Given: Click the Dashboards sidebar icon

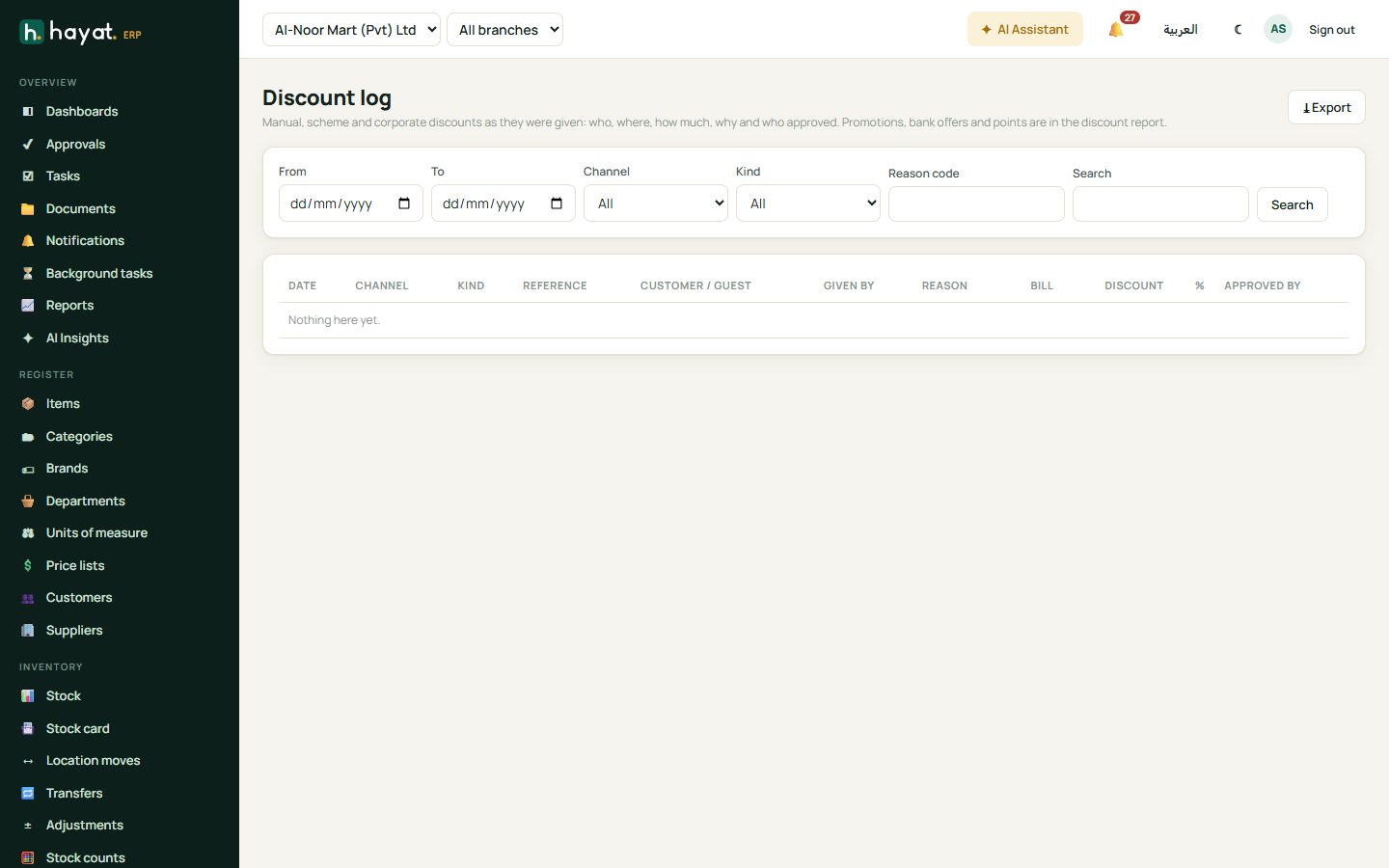Looking at the screenshot, I should [28, 112].
